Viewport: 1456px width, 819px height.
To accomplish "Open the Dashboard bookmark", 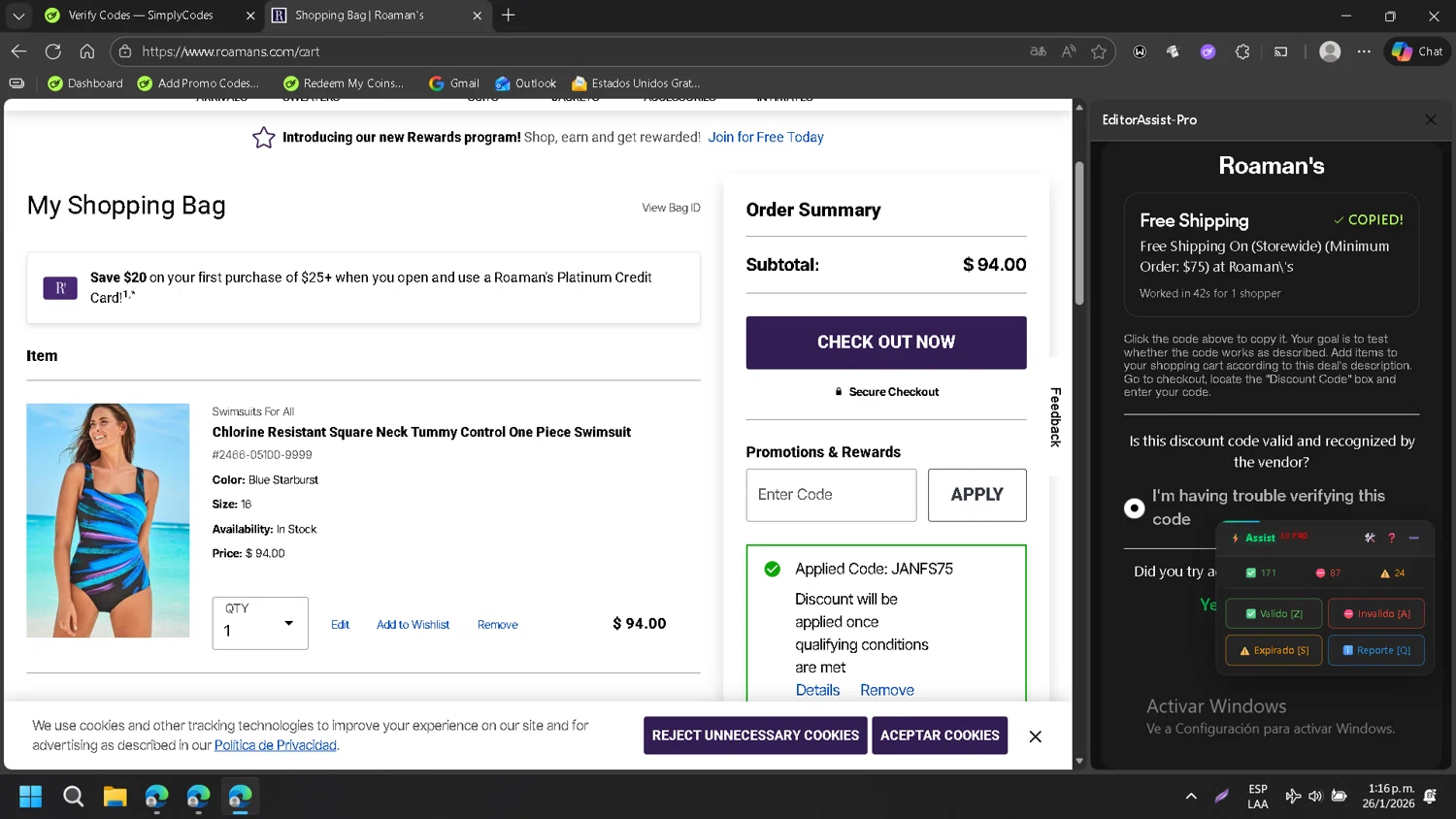I will [85, 83].
